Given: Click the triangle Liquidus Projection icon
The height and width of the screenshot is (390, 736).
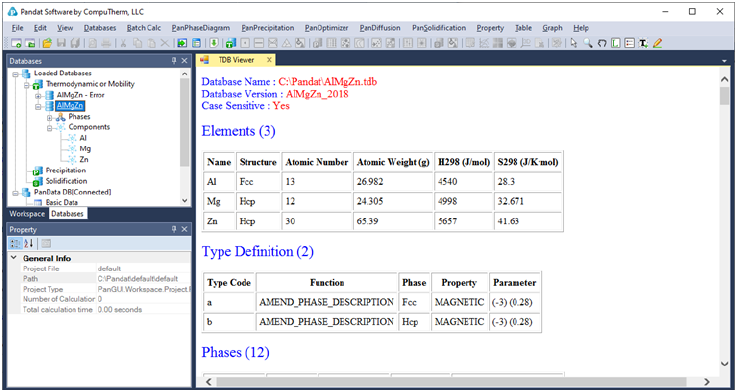Looking at the screenshot, I should click(x=286, y=43).
